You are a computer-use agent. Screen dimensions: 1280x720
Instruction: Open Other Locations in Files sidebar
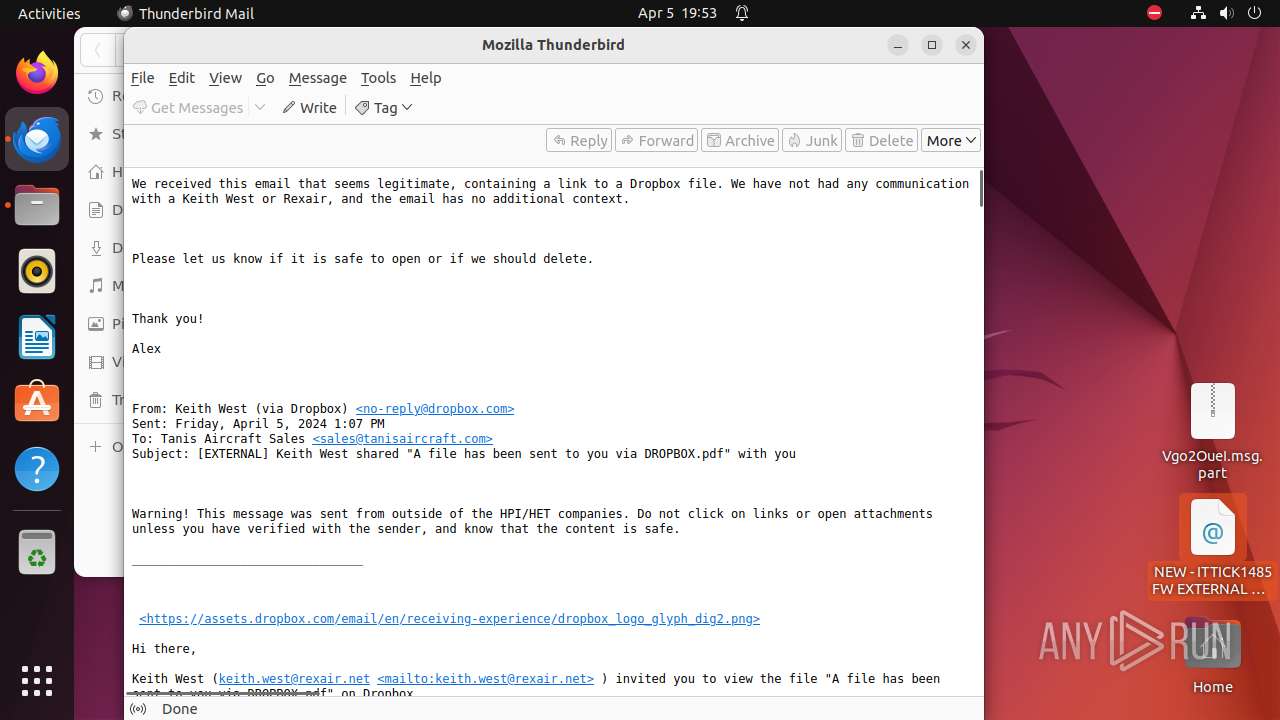pos(104,446)
